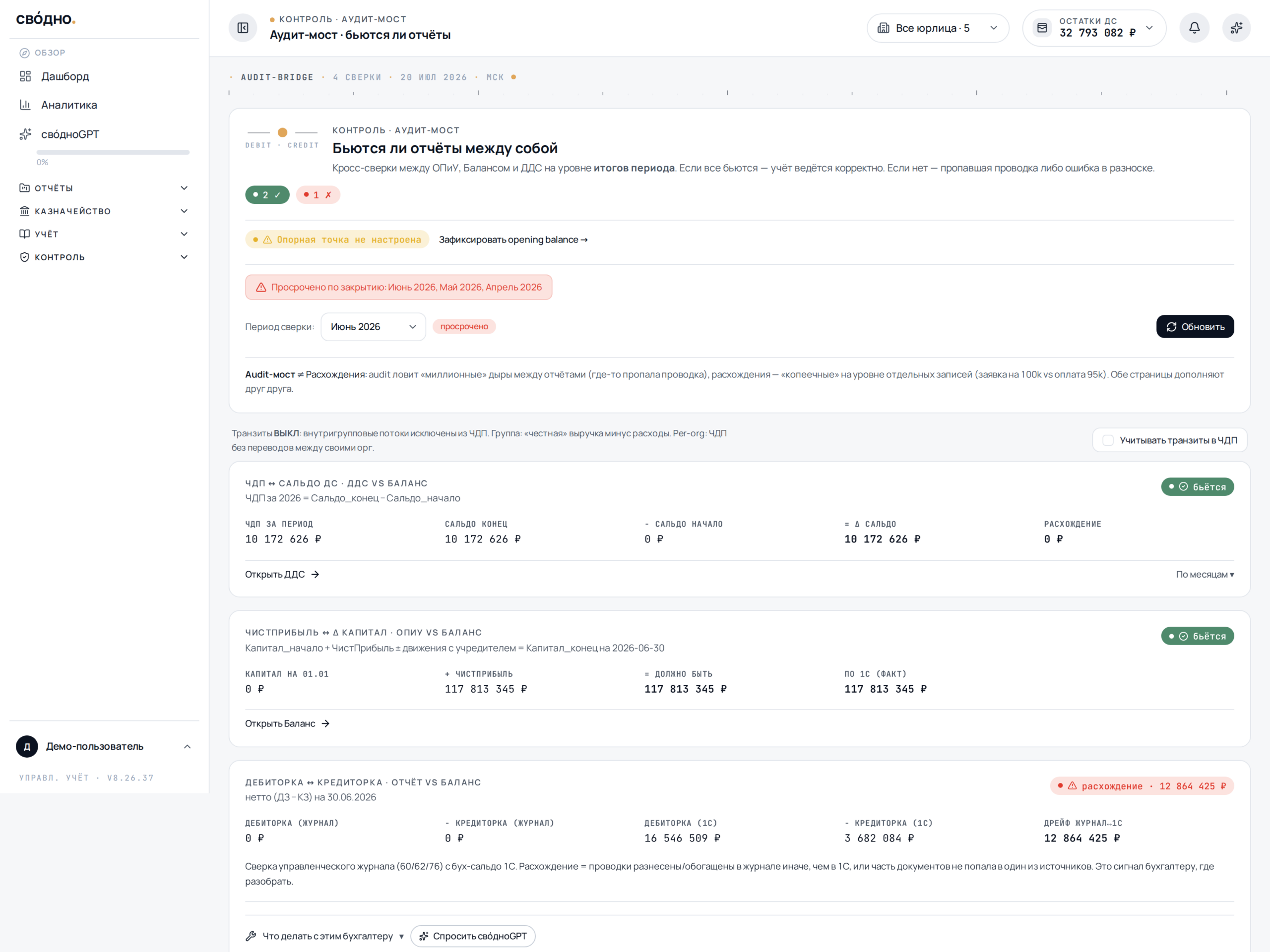Click the Контроль shield icon
Viewport: 1270px width, 952px height.
[25, 257]
